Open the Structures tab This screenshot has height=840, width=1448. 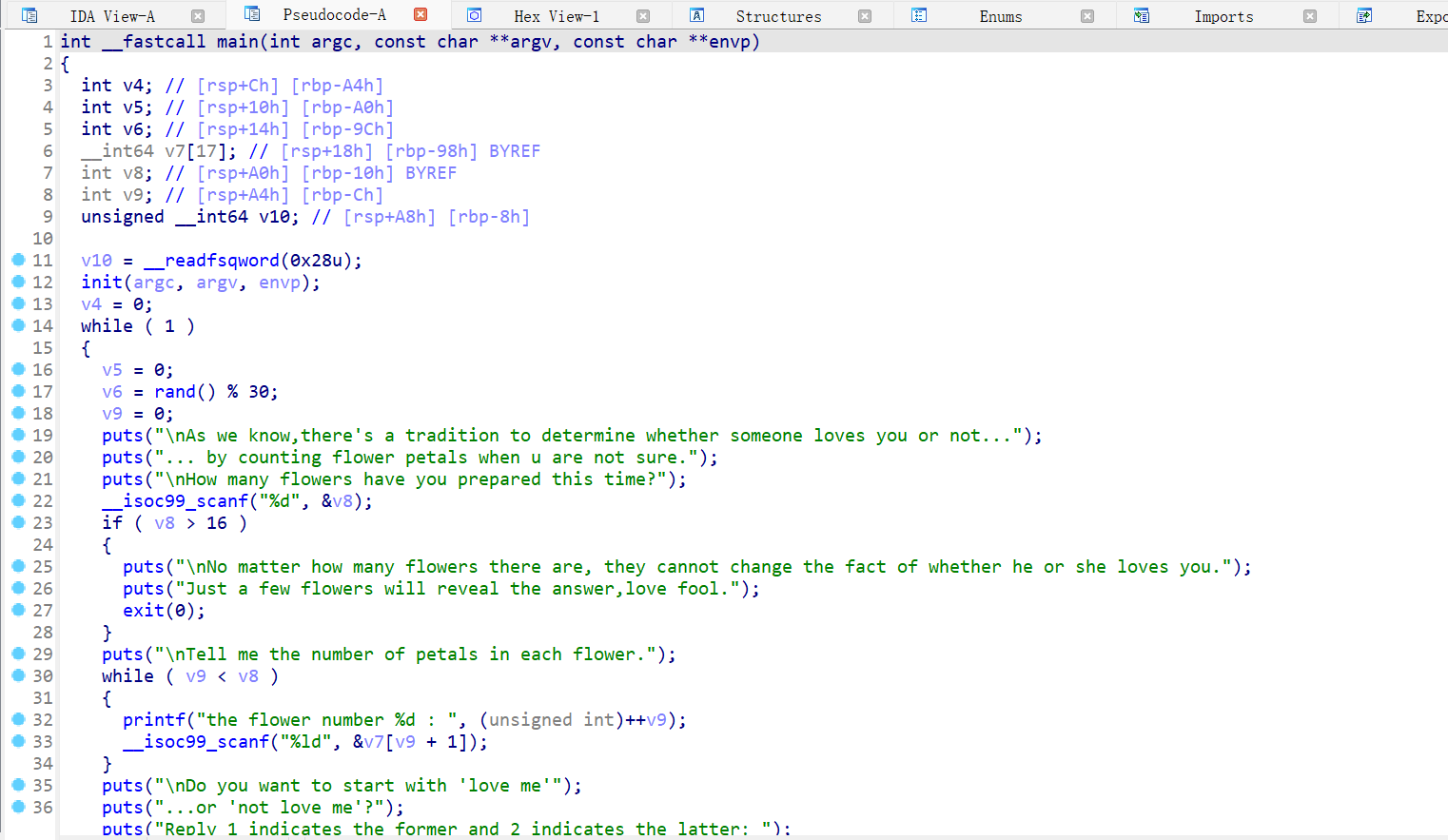pyautogui.click(x=778, y=16)
